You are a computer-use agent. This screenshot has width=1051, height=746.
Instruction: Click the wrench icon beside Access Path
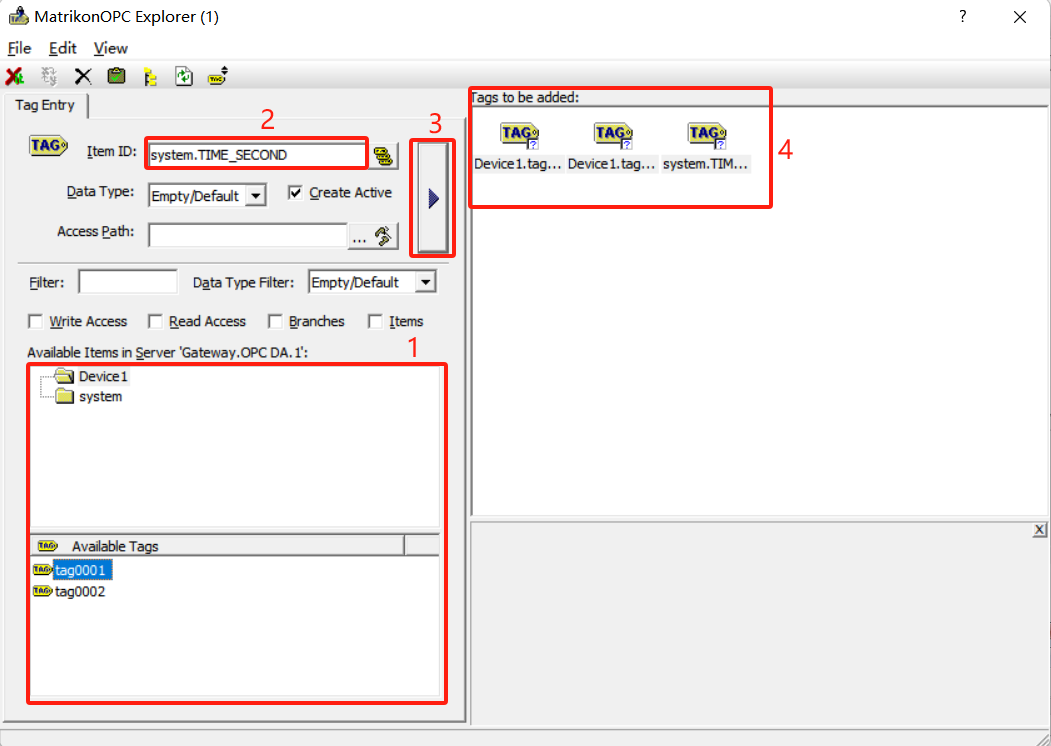pos(383,236)
